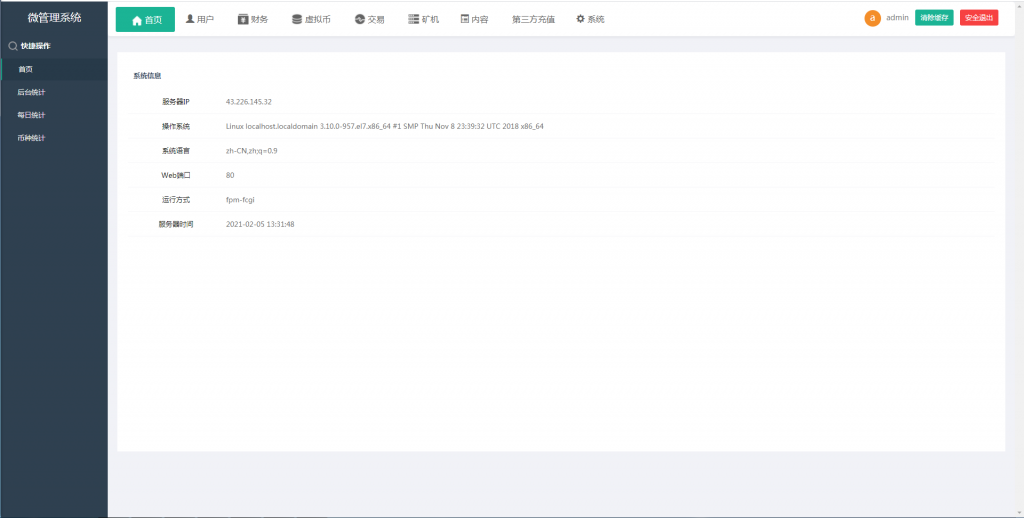This screenshot has width=1024, height=518.
Task: Click the content icon beside 内容
Action: [x=464, y=19]
